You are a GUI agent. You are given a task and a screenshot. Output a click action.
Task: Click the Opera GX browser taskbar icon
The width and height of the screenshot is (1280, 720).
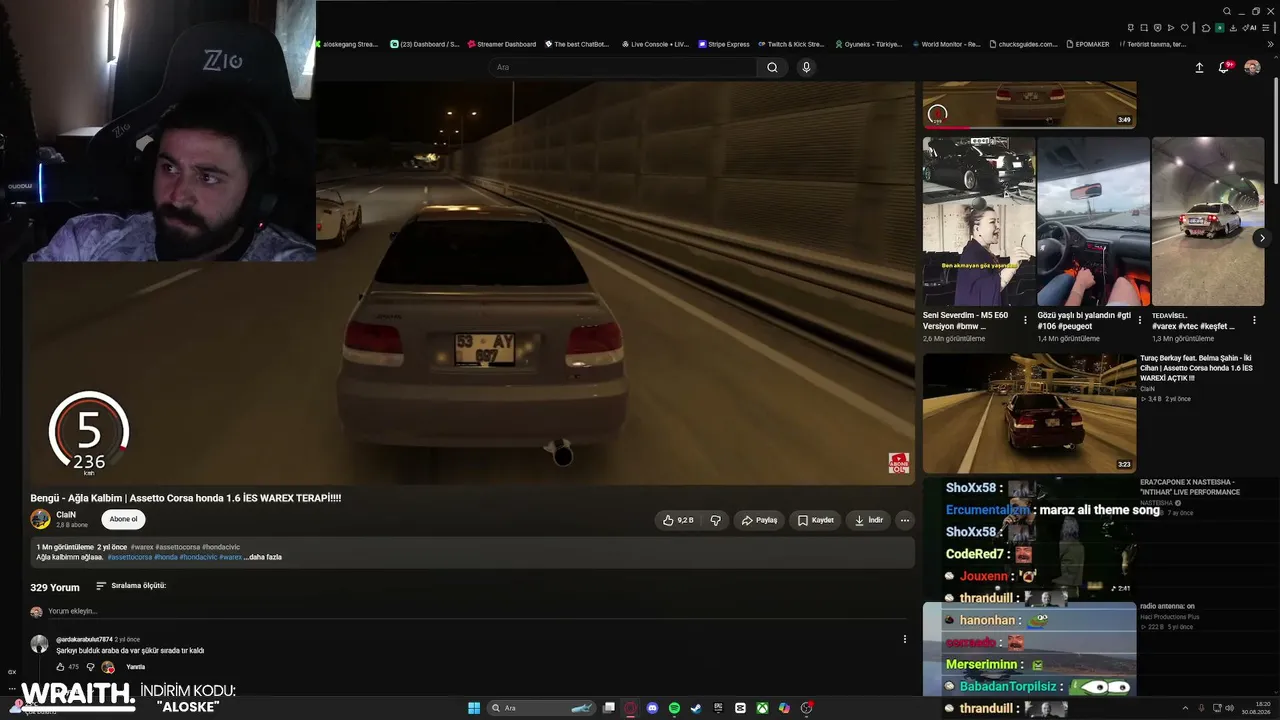[630, 708]
